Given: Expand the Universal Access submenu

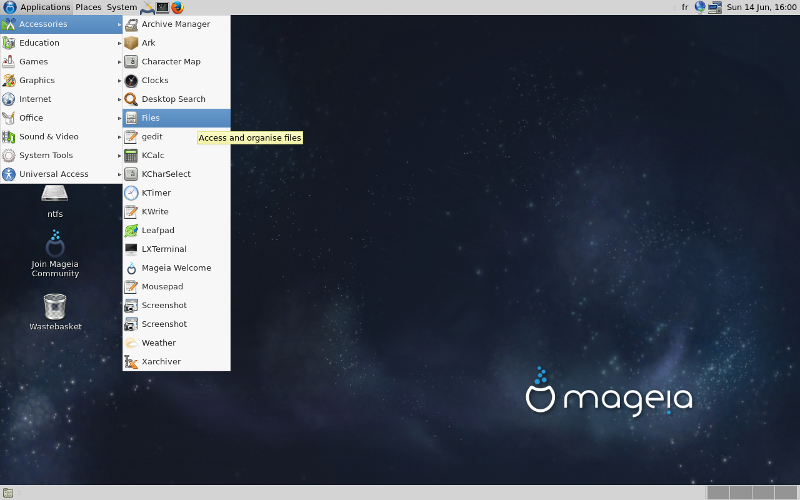Looking at the screenshot, I should click(x=61, y=174).
